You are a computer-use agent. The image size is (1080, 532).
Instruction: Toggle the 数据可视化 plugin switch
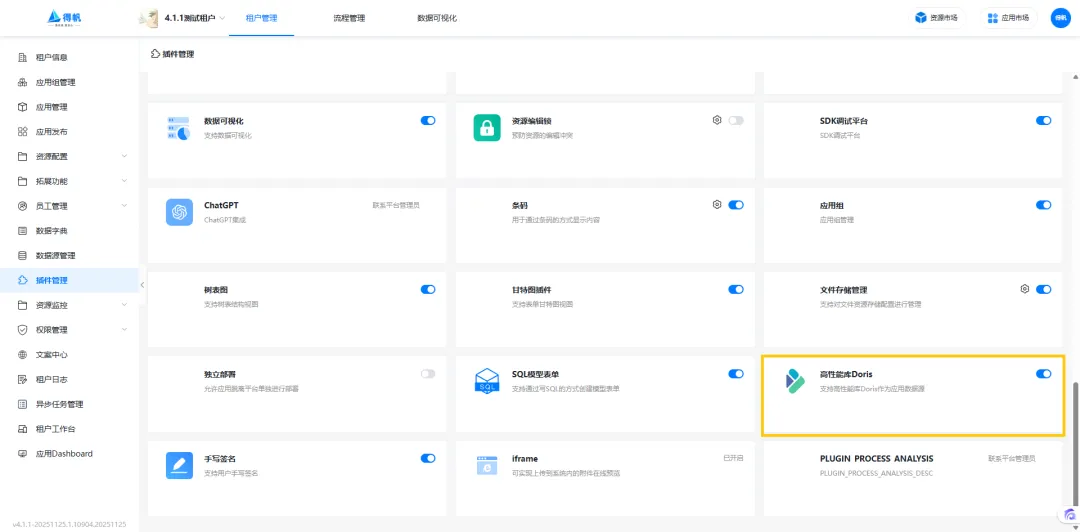(x=428, y=121)
